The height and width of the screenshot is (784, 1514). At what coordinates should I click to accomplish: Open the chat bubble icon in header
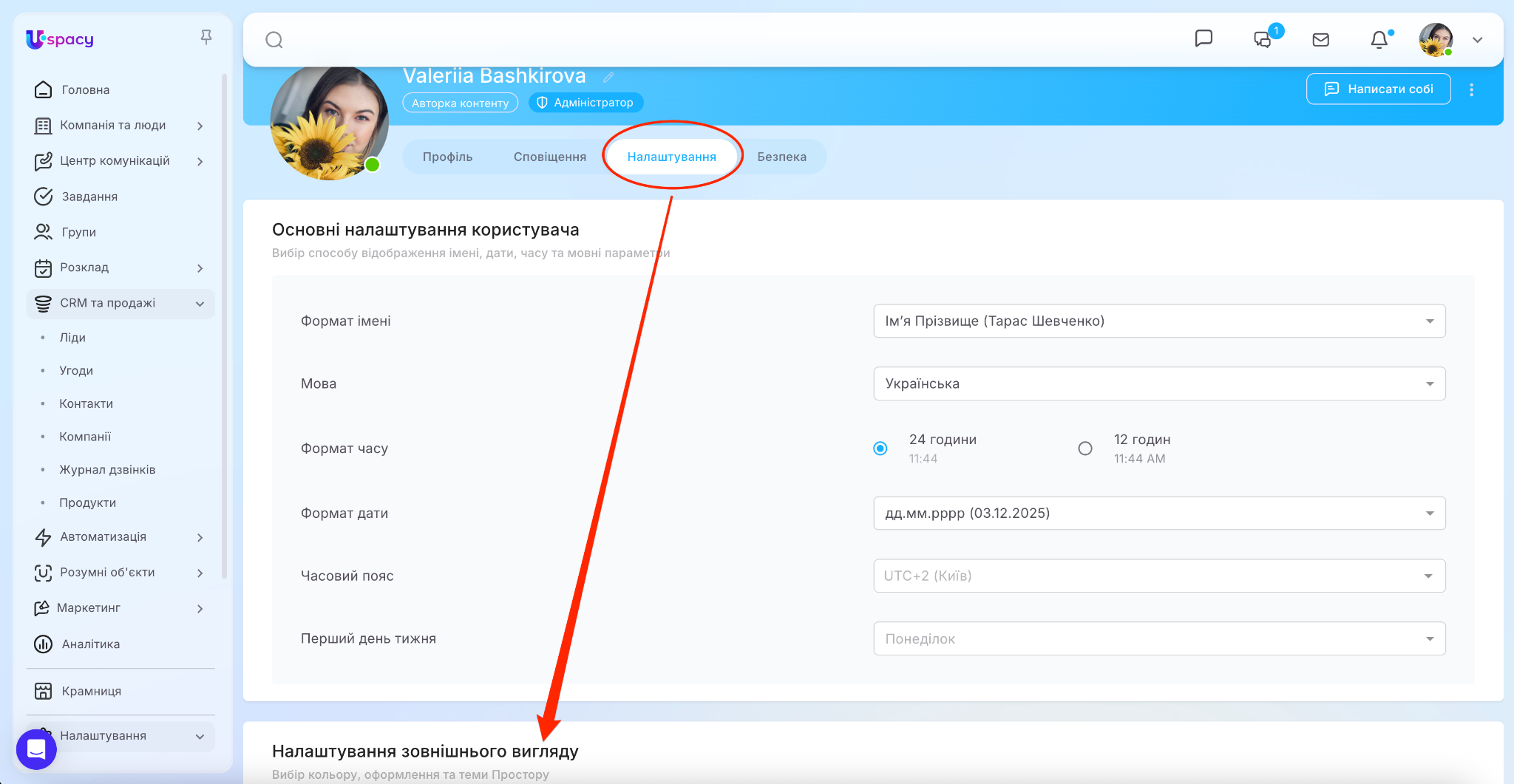tap(1204, 38)
